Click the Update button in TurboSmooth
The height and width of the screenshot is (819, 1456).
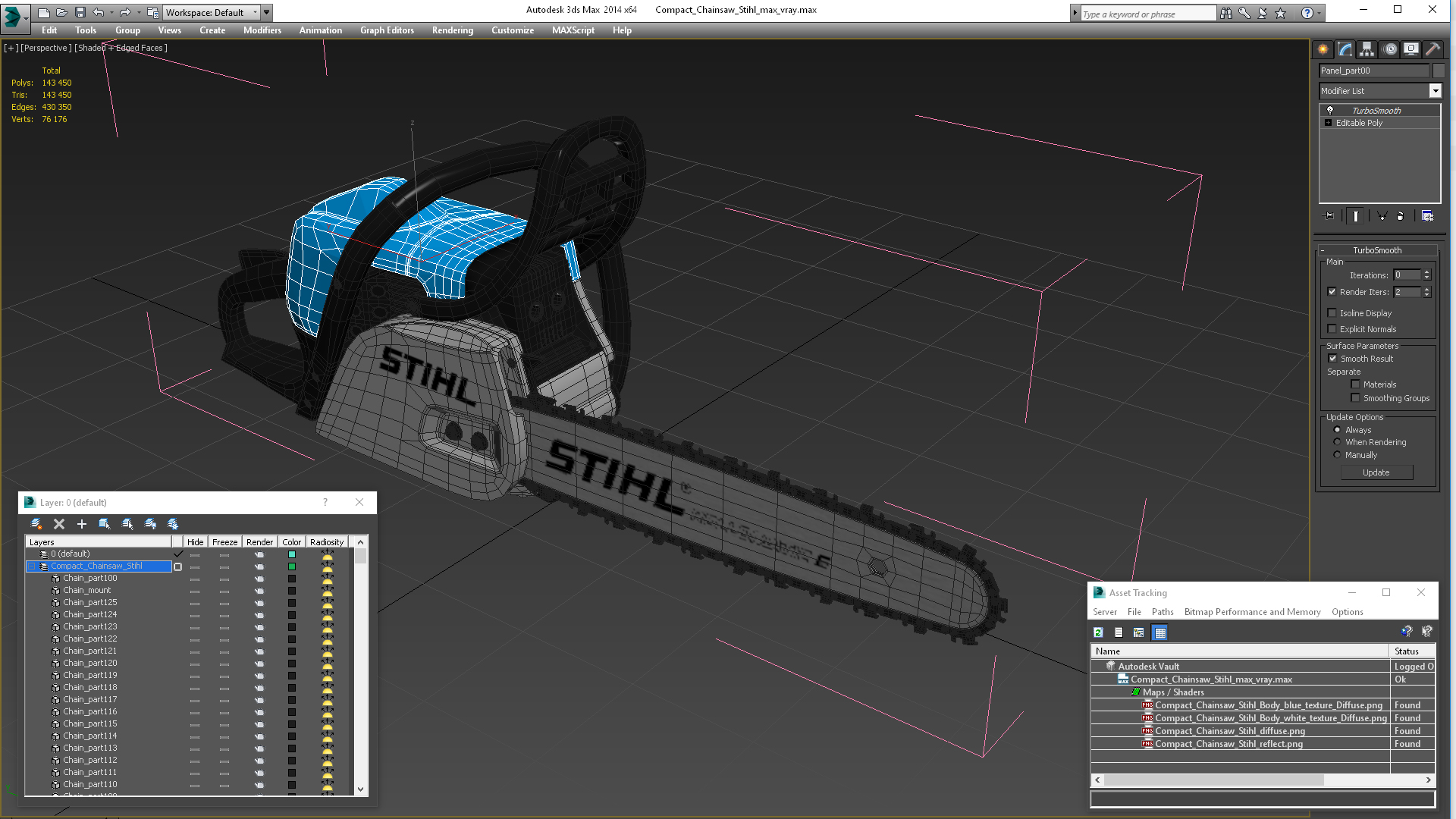tap(1376, 472)
